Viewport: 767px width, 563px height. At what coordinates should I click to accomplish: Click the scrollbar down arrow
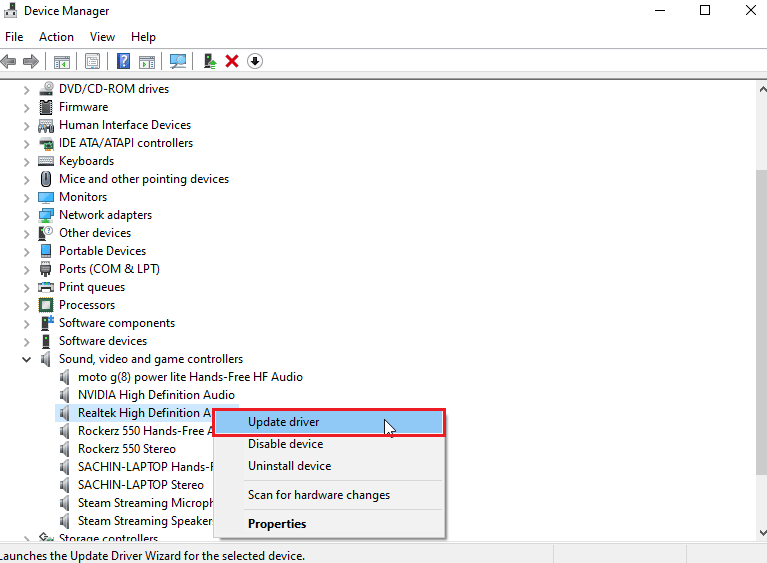(762, 533)
